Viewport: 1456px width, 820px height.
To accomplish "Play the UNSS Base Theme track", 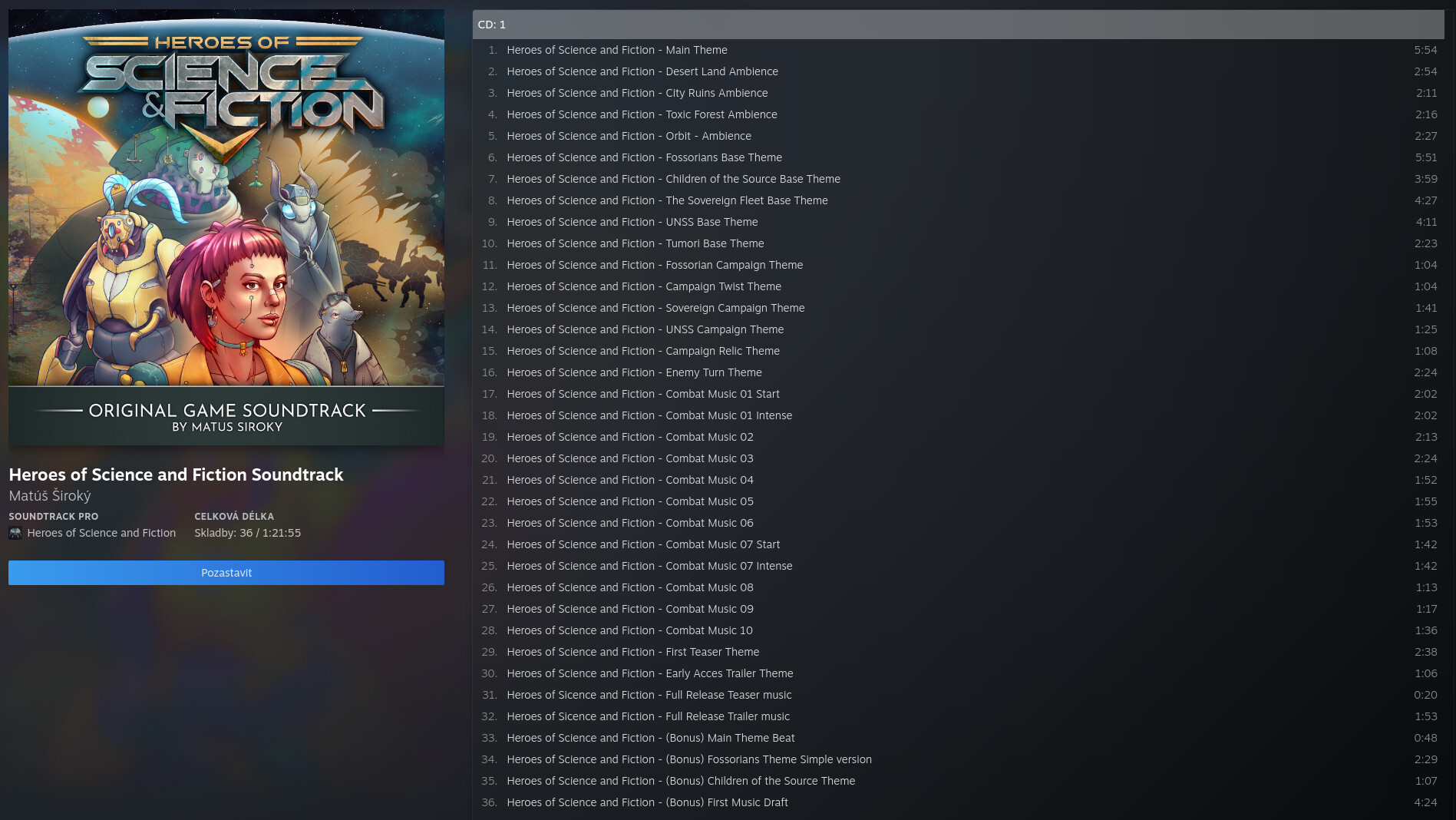I will tap(632, 222).
